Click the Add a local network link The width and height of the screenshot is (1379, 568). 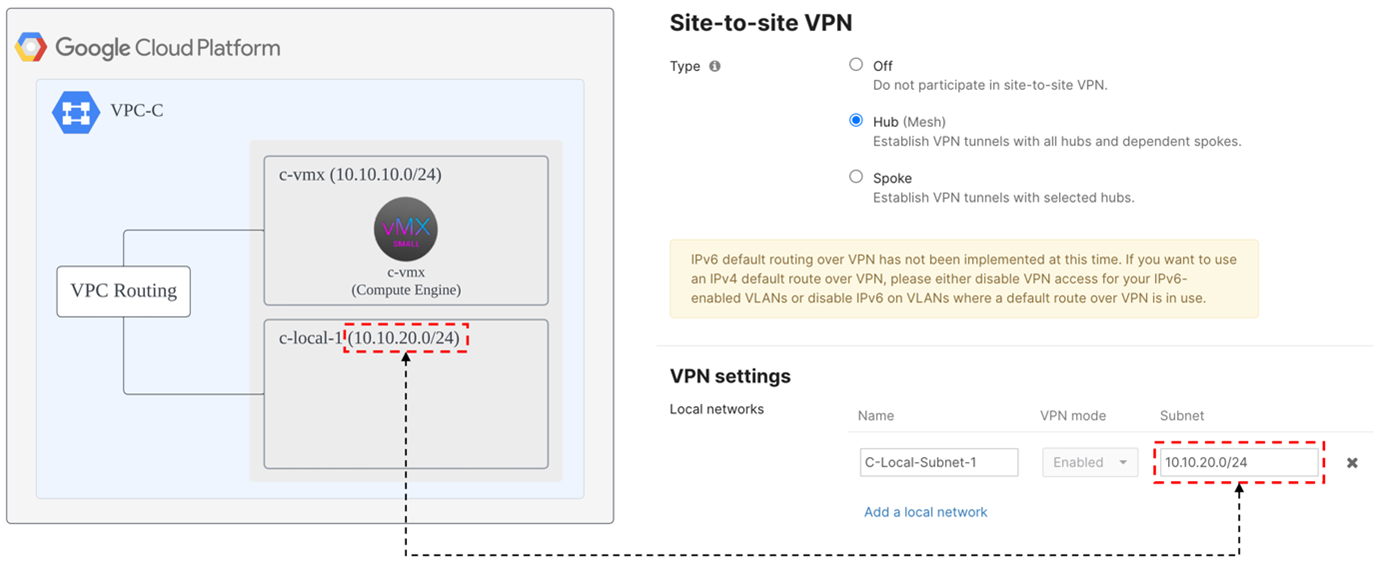925,512
